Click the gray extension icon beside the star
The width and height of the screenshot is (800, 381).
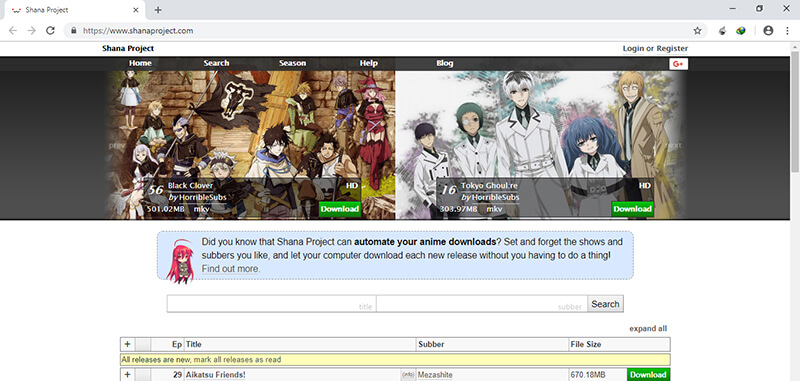[x=722, y=31]
